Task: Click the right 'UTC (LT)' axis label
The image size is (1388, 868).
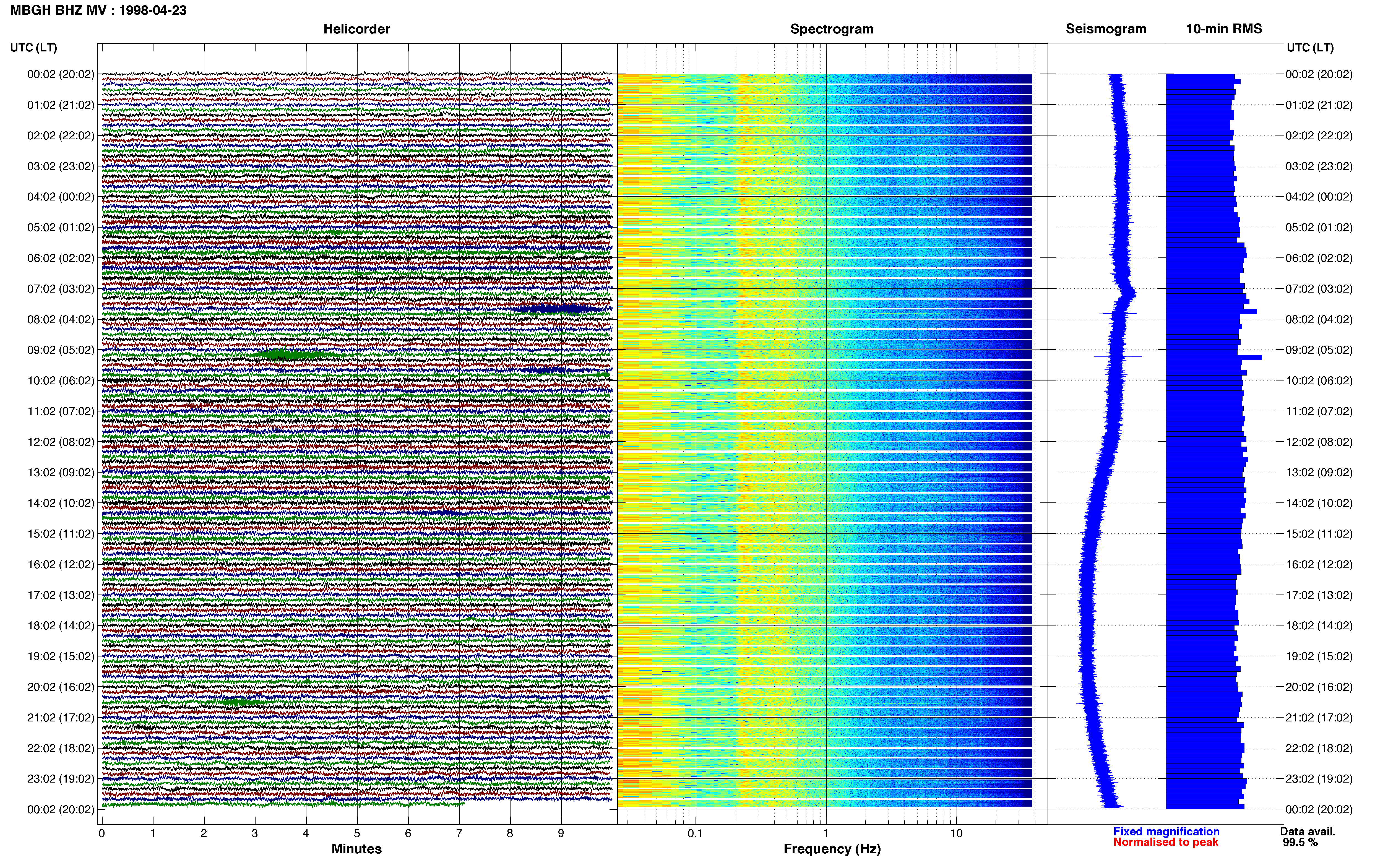Action: click(x=1310, y=48)
